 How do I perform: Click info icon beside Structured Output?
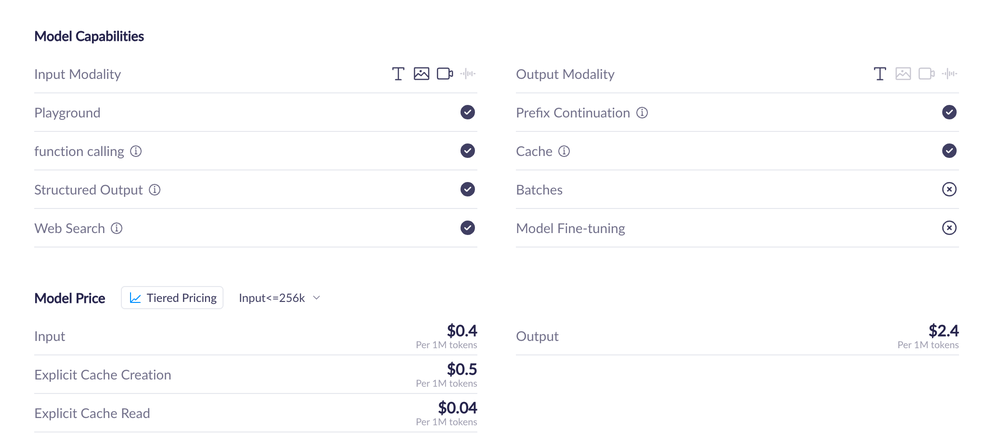155,190
